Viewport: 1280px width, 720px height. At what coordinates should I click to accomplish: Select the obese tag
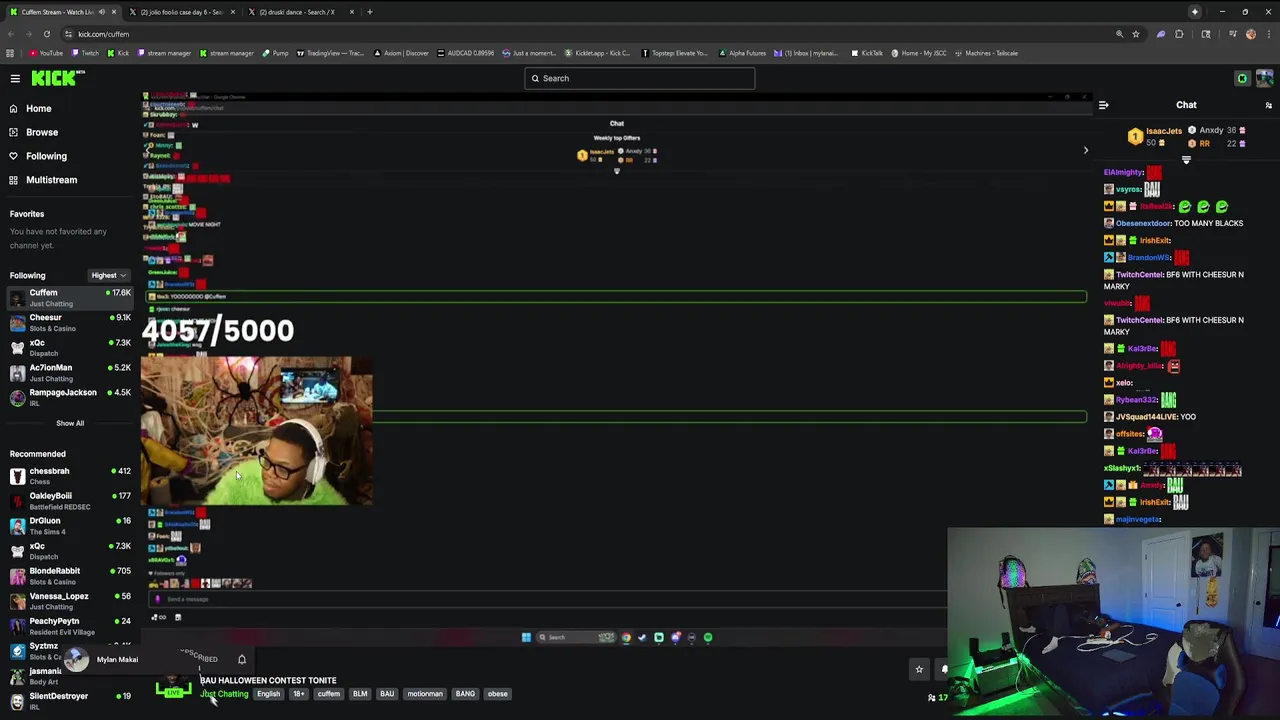[x=497, y=694]
